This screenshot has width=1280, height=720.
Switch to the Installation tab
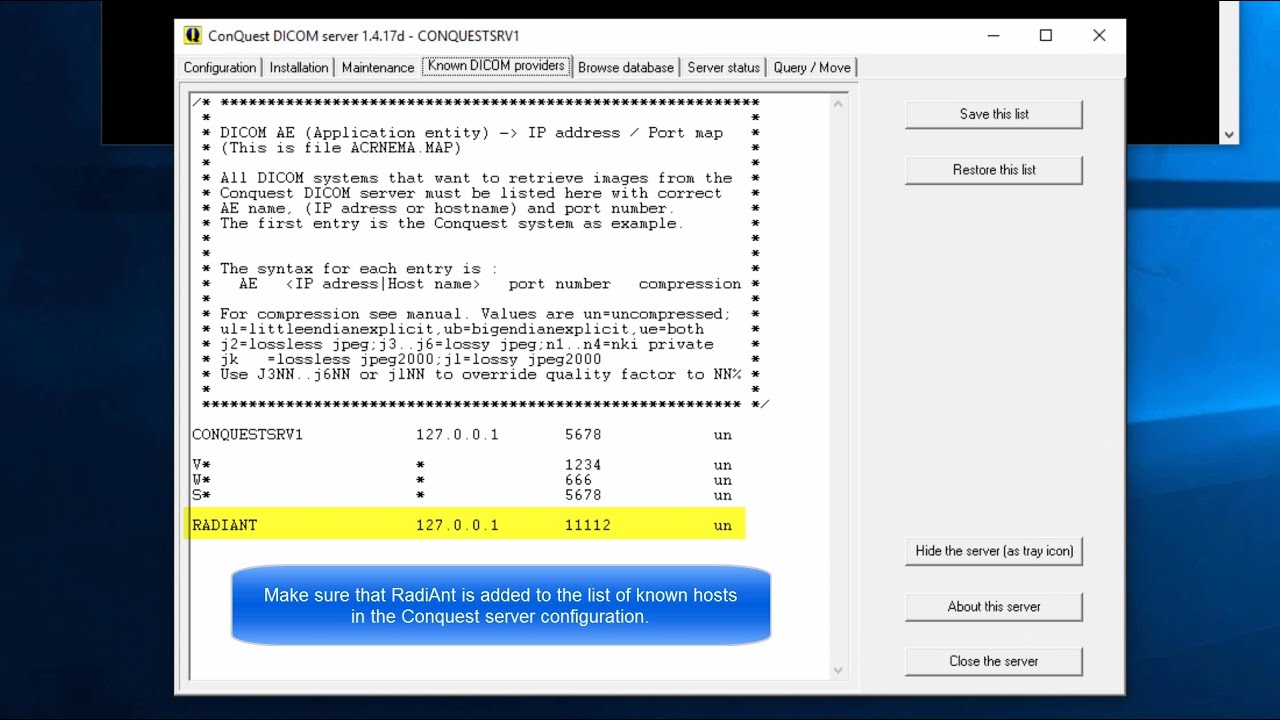click(x=299, y=67)
